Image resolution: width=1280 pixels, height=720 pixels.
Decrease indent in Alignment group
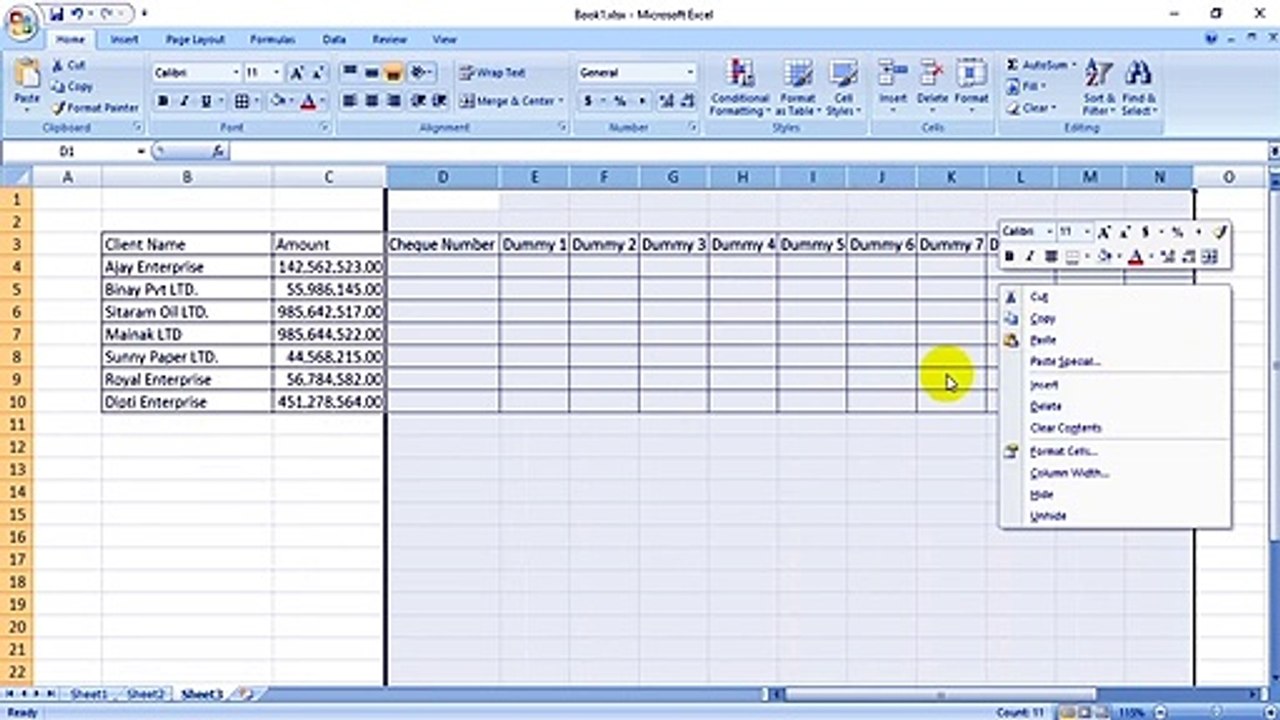419,101
